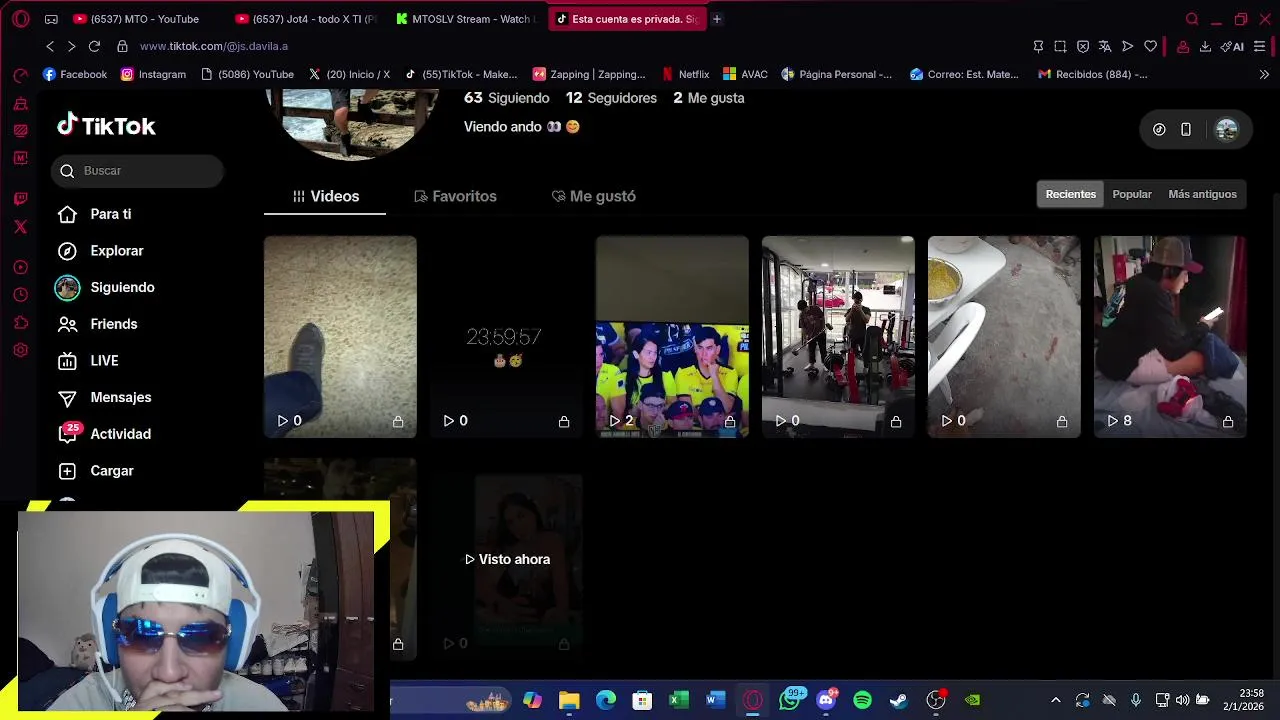Open player icon in the Opera sidebar
Viewport: 1280px width, 720px height.
tap(20, 267)
